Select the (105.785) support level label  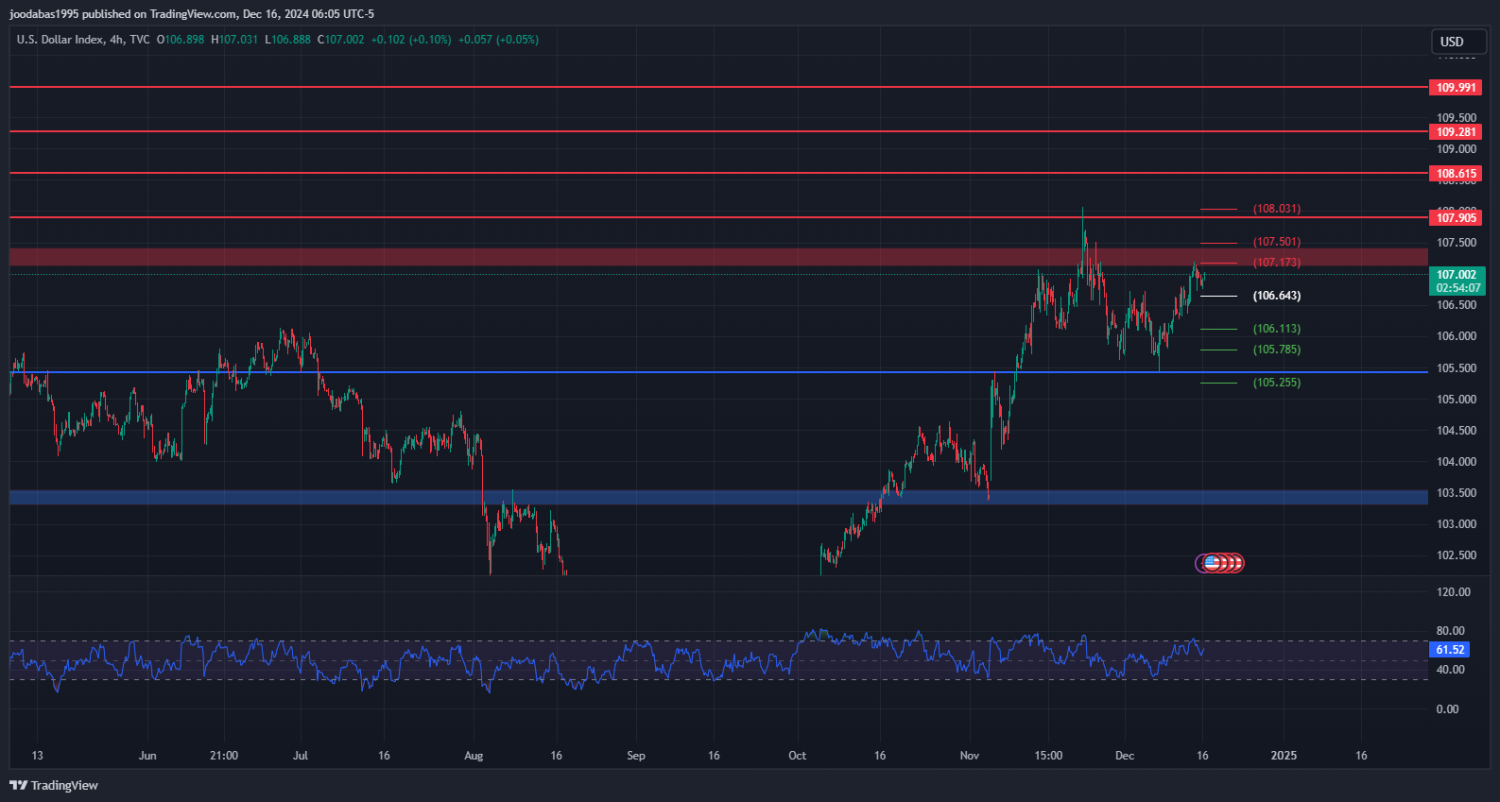[x=1277, y=350]
